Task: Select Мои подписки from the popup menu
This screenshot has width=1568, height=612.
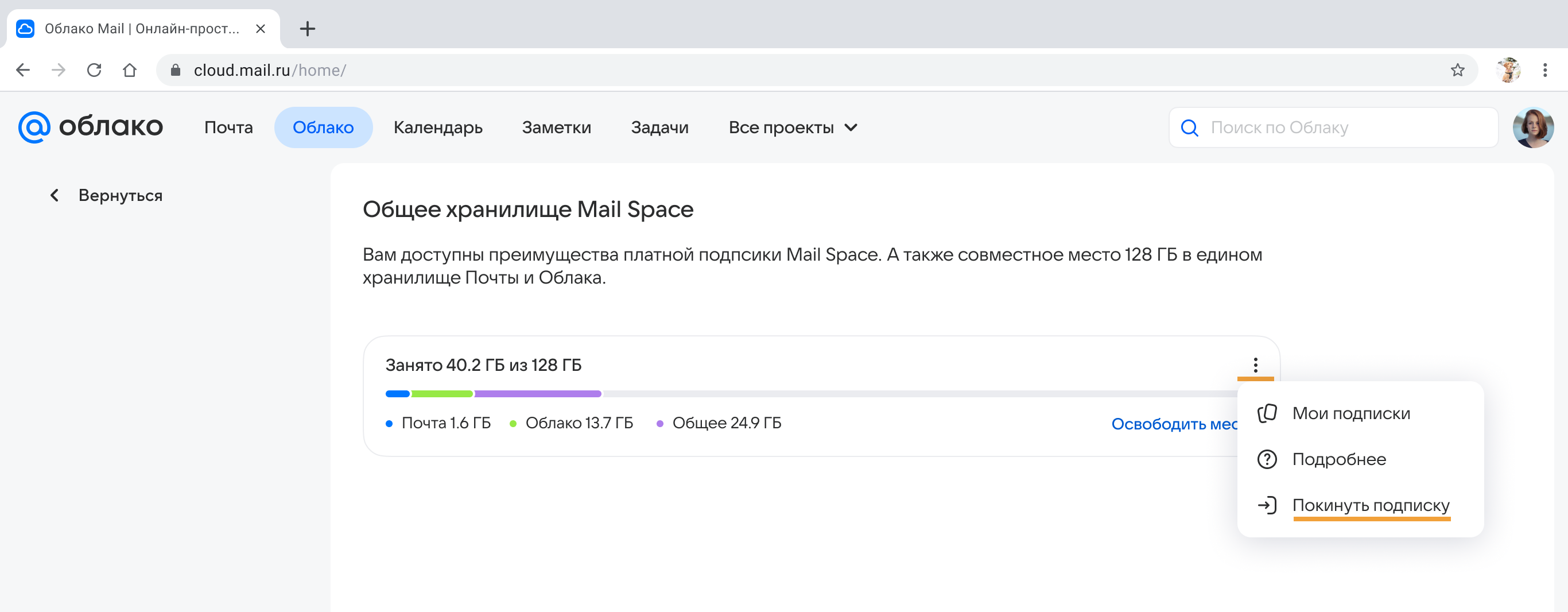Action: click(x=1360, y=413)
